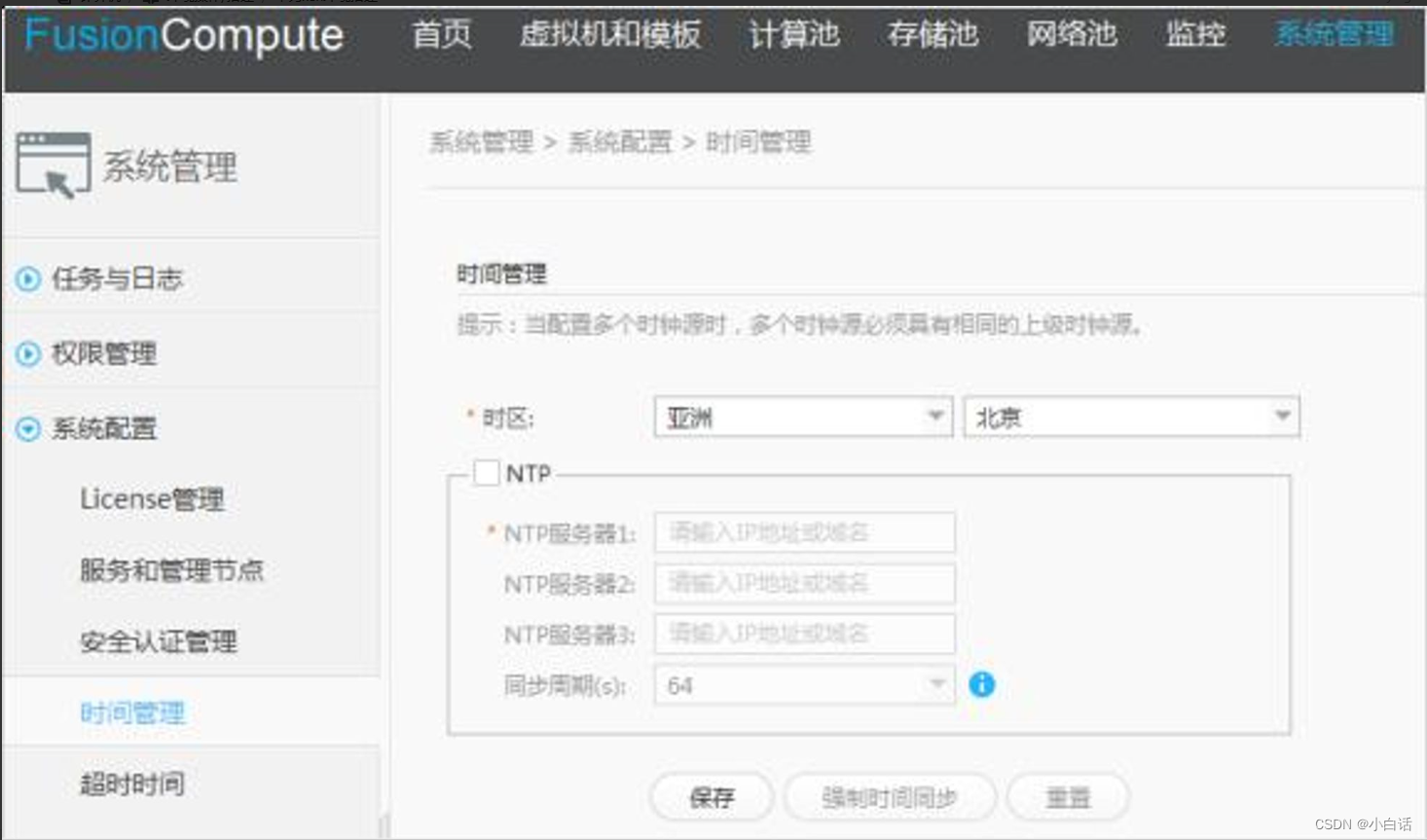The height and width of the screenshot is (840, 1427).
Task: Open the 北京 city dropdown
Action: (1131, 417)
